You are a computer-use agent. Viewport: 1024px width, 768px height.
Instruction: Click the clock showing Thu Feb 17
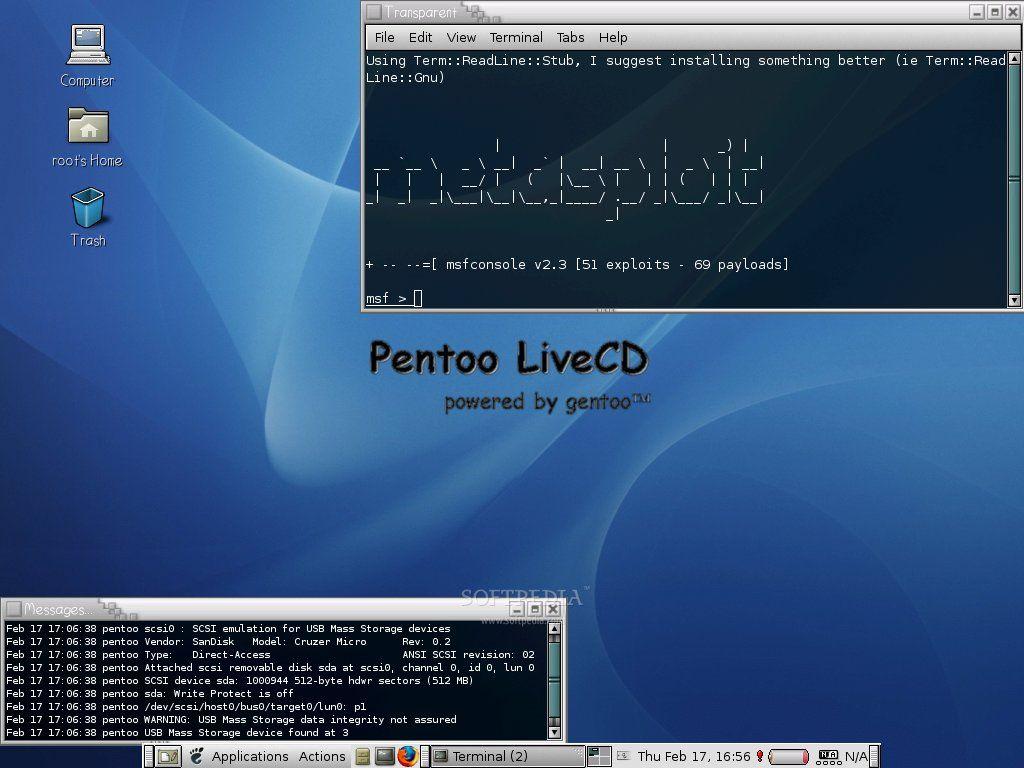[x=694, y=756]
